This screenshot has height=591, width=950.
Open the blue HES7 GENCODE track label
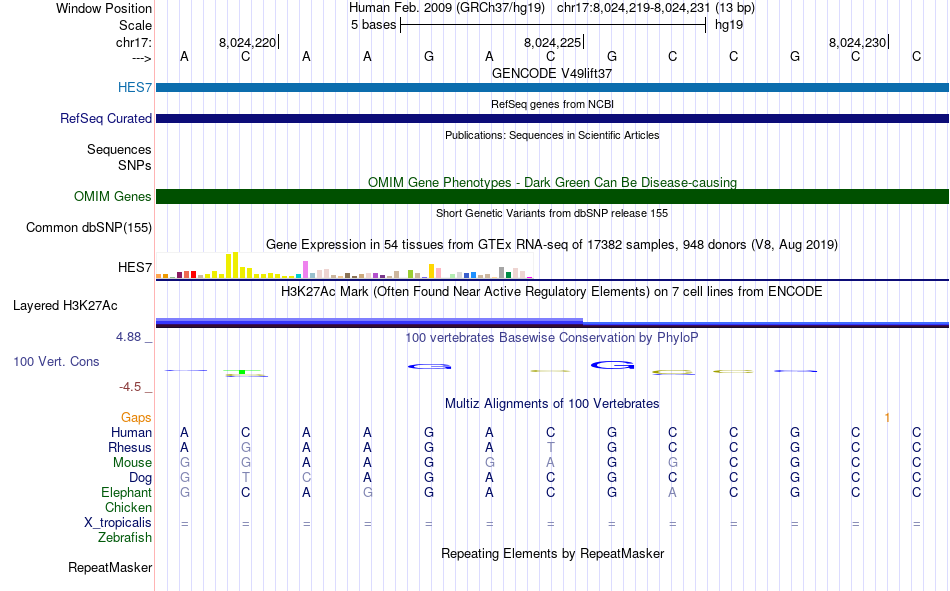tap(135, 87)
